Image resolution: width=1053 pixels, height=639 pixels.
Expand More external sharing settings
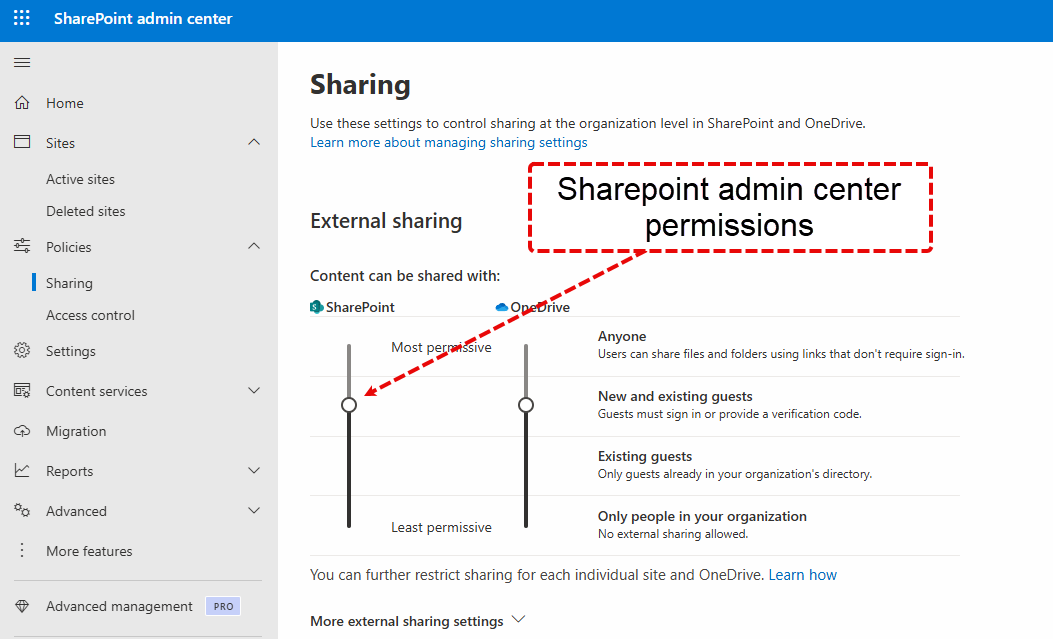coord(518,619)
